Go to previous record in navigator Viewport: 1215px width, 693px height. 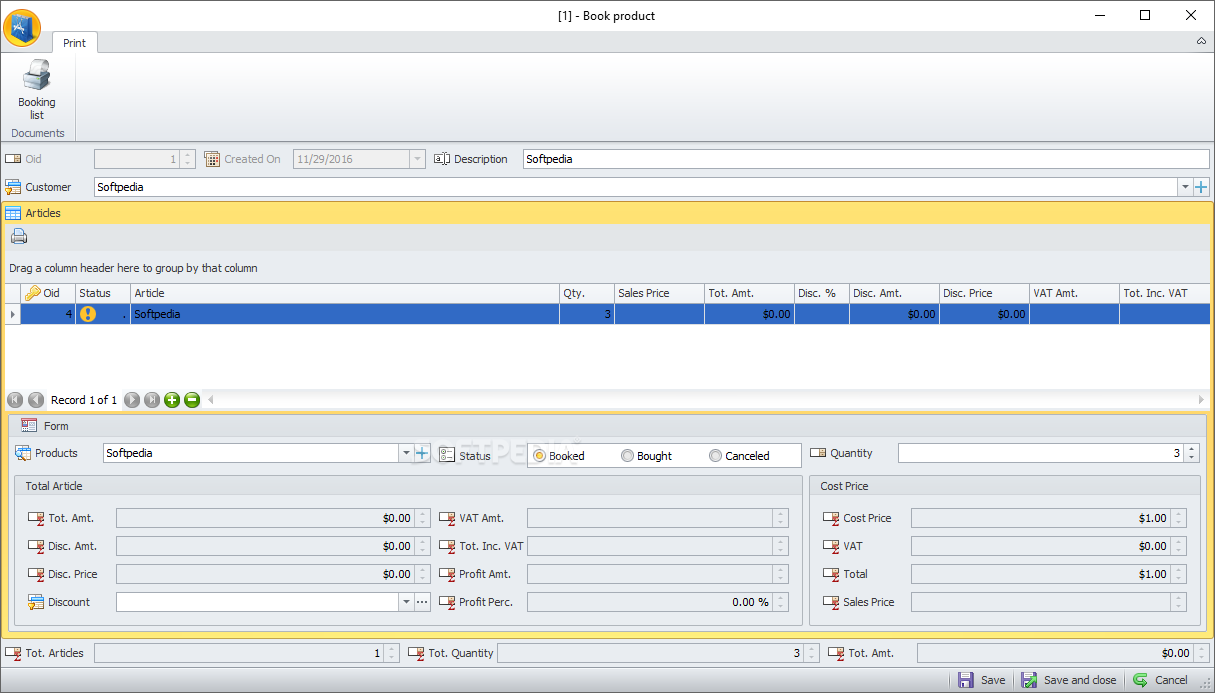[36, 400]
